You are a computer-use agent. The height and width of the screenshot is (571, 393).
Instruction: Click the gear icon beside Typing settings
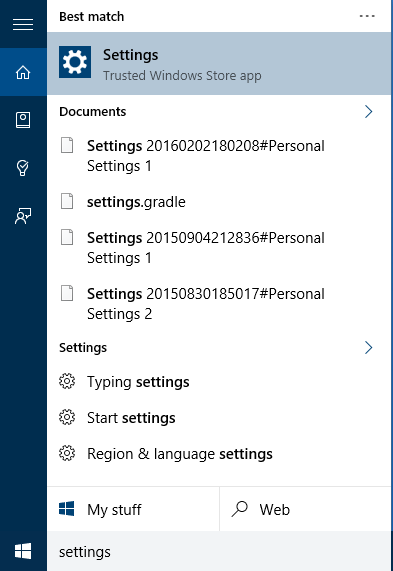pyautogui.click(x=67, y=381)
